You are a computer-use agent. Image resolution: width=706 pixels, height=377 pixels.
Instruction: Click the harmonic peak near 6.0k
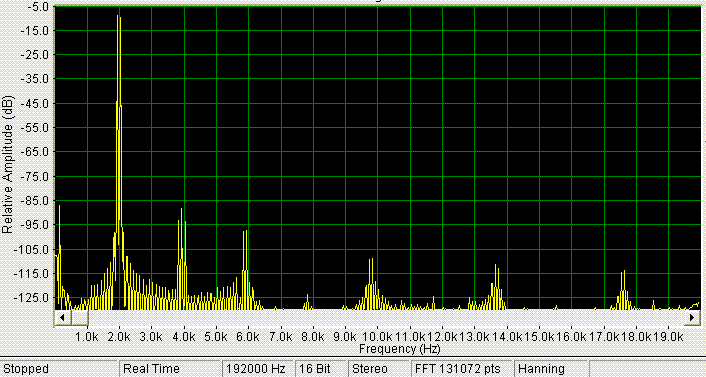[x=245, y=231]
